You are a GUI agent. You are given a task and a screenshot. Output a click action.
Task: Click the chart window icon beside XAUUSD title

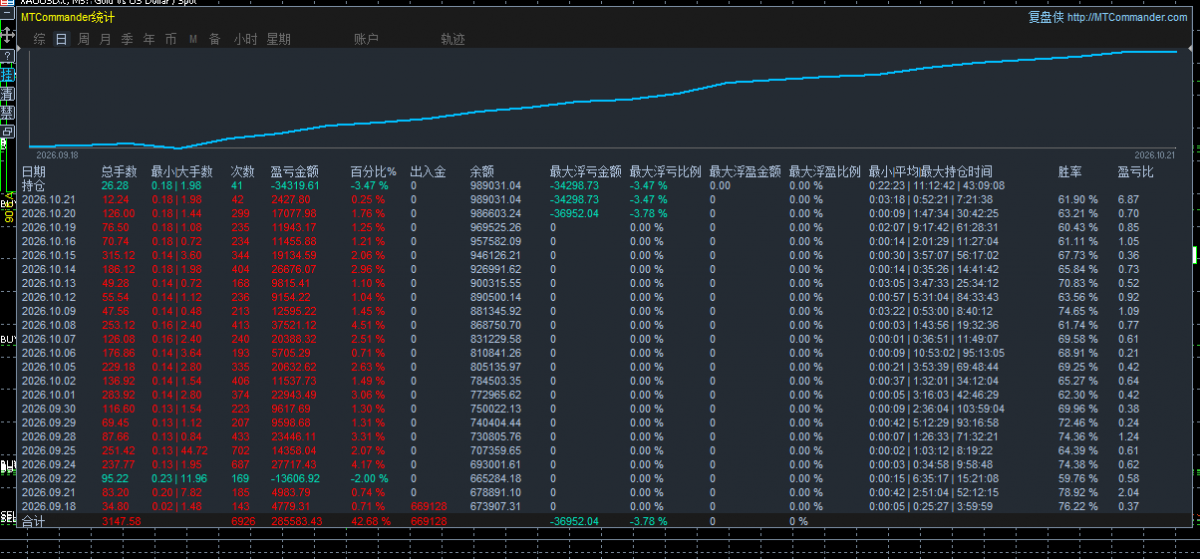tap(8, 3)
